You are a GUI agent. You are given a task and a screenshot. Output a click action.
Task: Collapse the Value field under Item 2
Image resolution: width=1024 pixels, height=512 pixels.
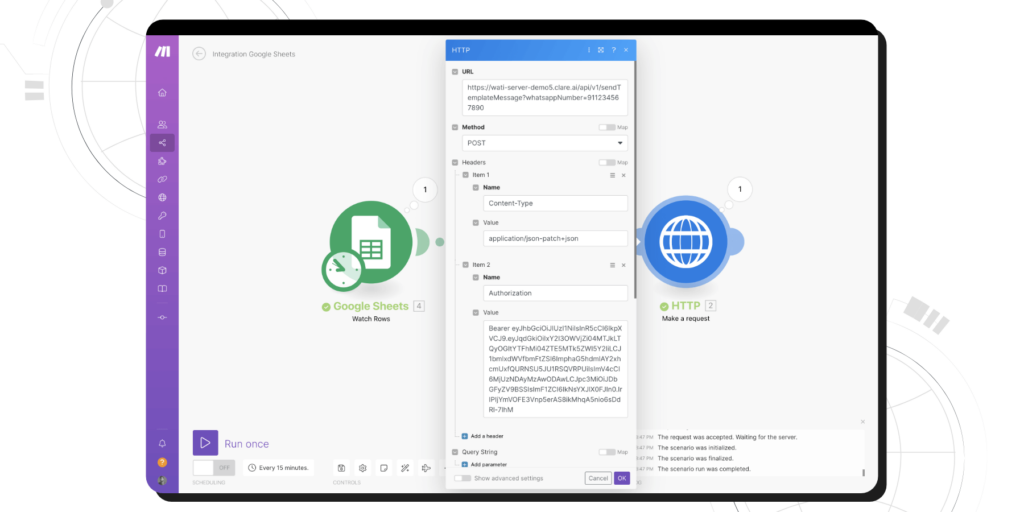click(x=475, y=313)
